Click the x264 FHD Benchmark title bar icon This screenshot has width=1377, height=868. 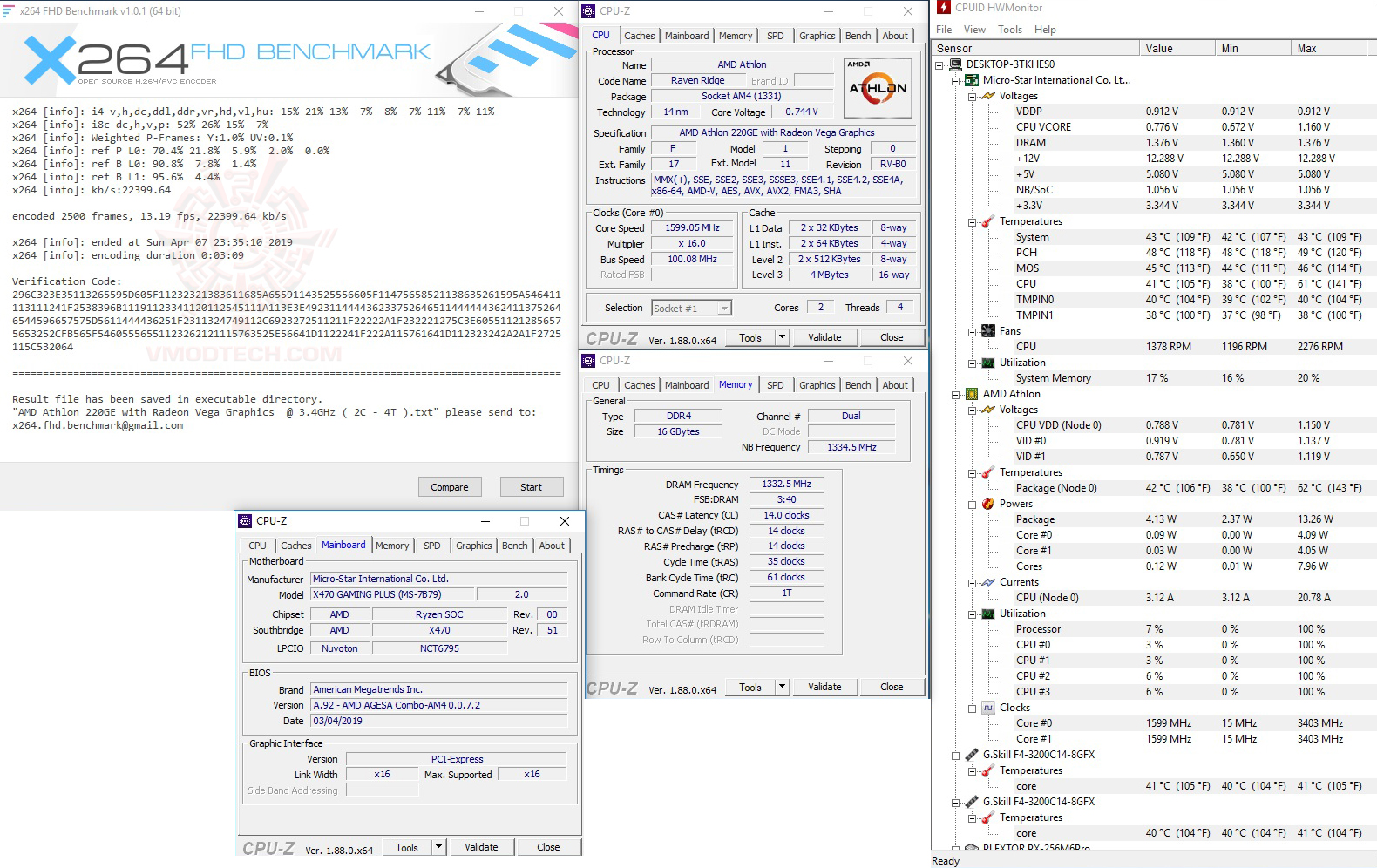9,11
